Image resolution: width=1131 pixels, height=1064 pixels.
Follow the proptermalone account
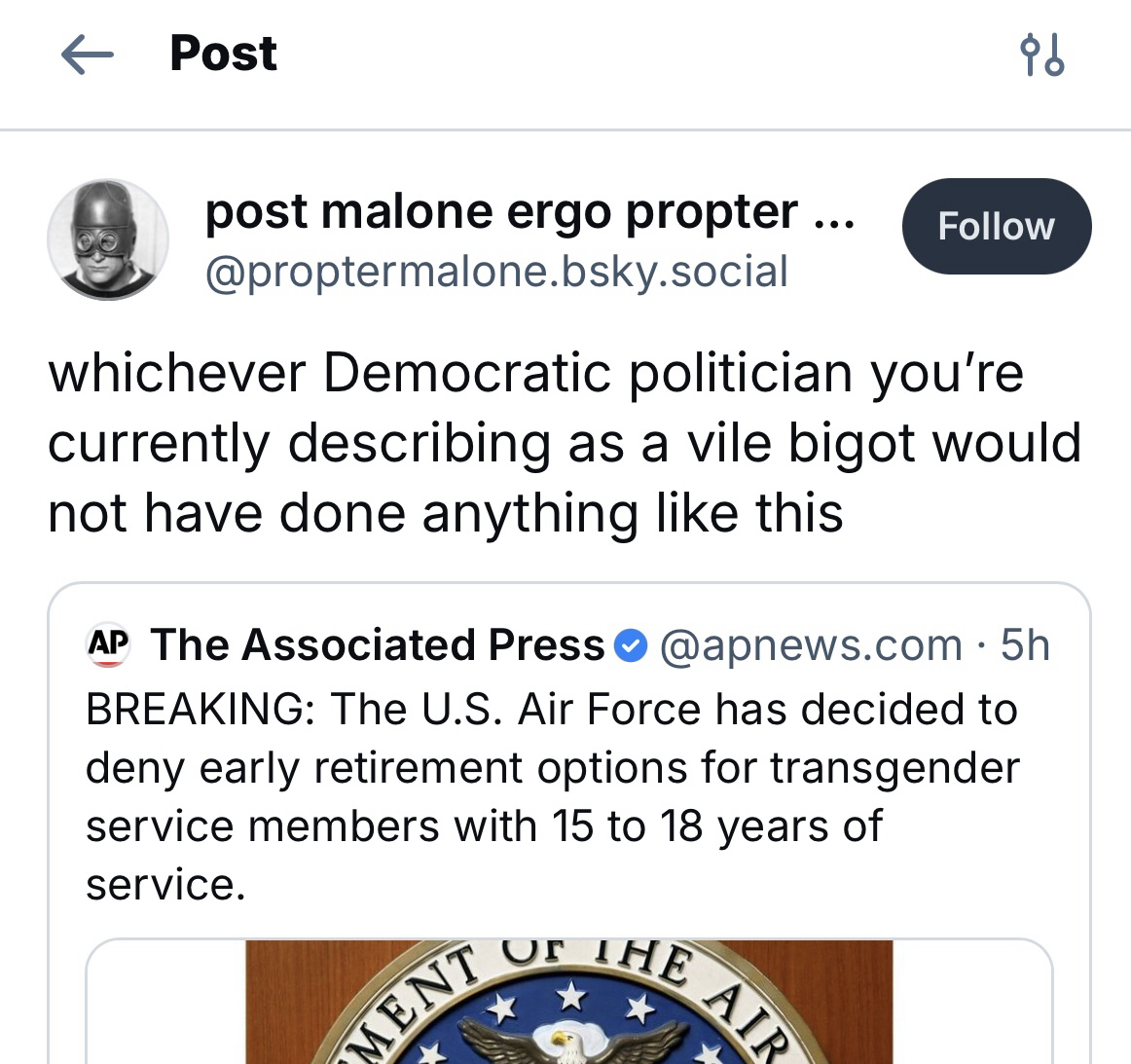(x=996, y=226)
